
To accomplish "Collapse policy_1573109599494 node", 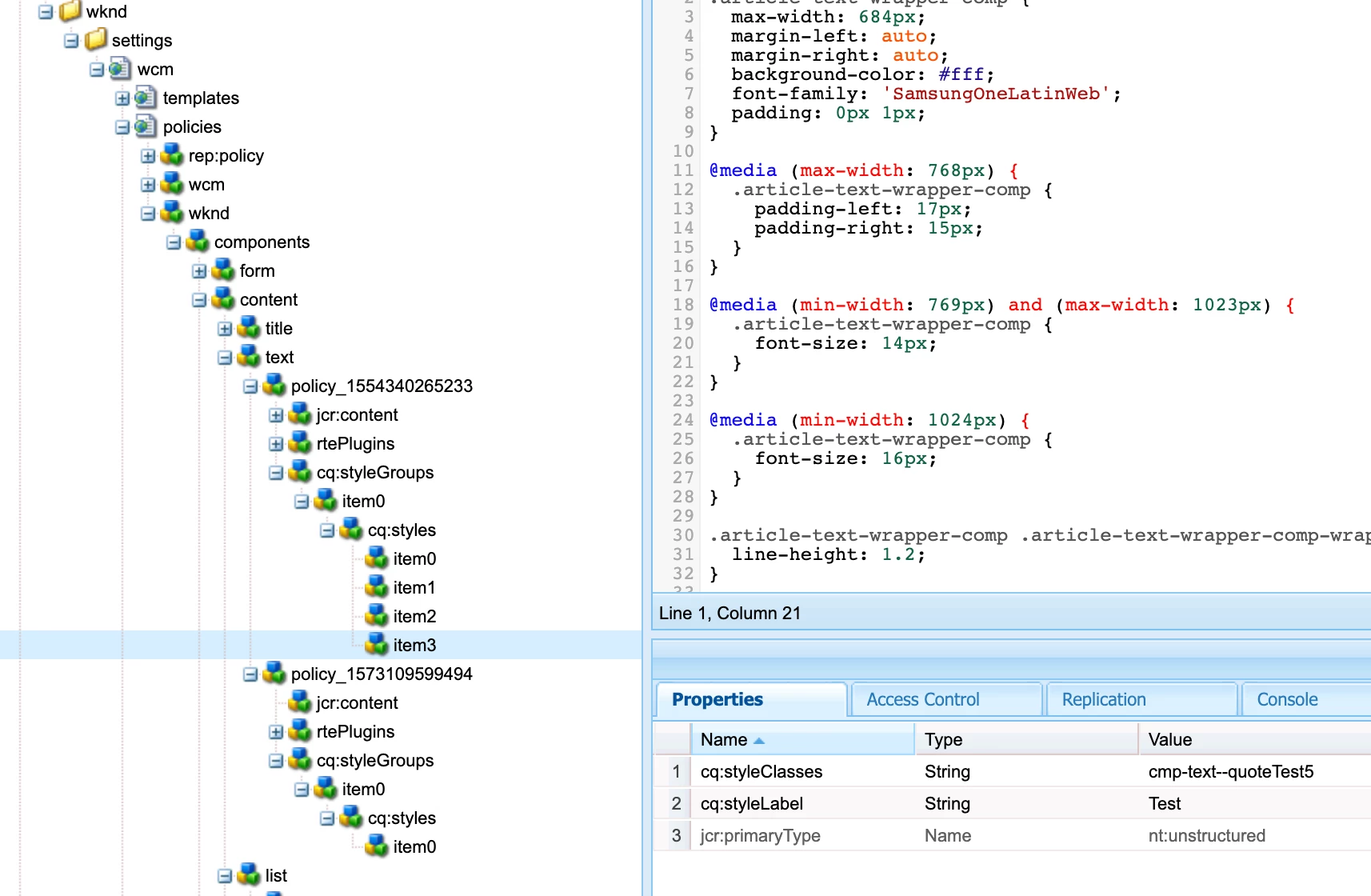I will [250, 674].
